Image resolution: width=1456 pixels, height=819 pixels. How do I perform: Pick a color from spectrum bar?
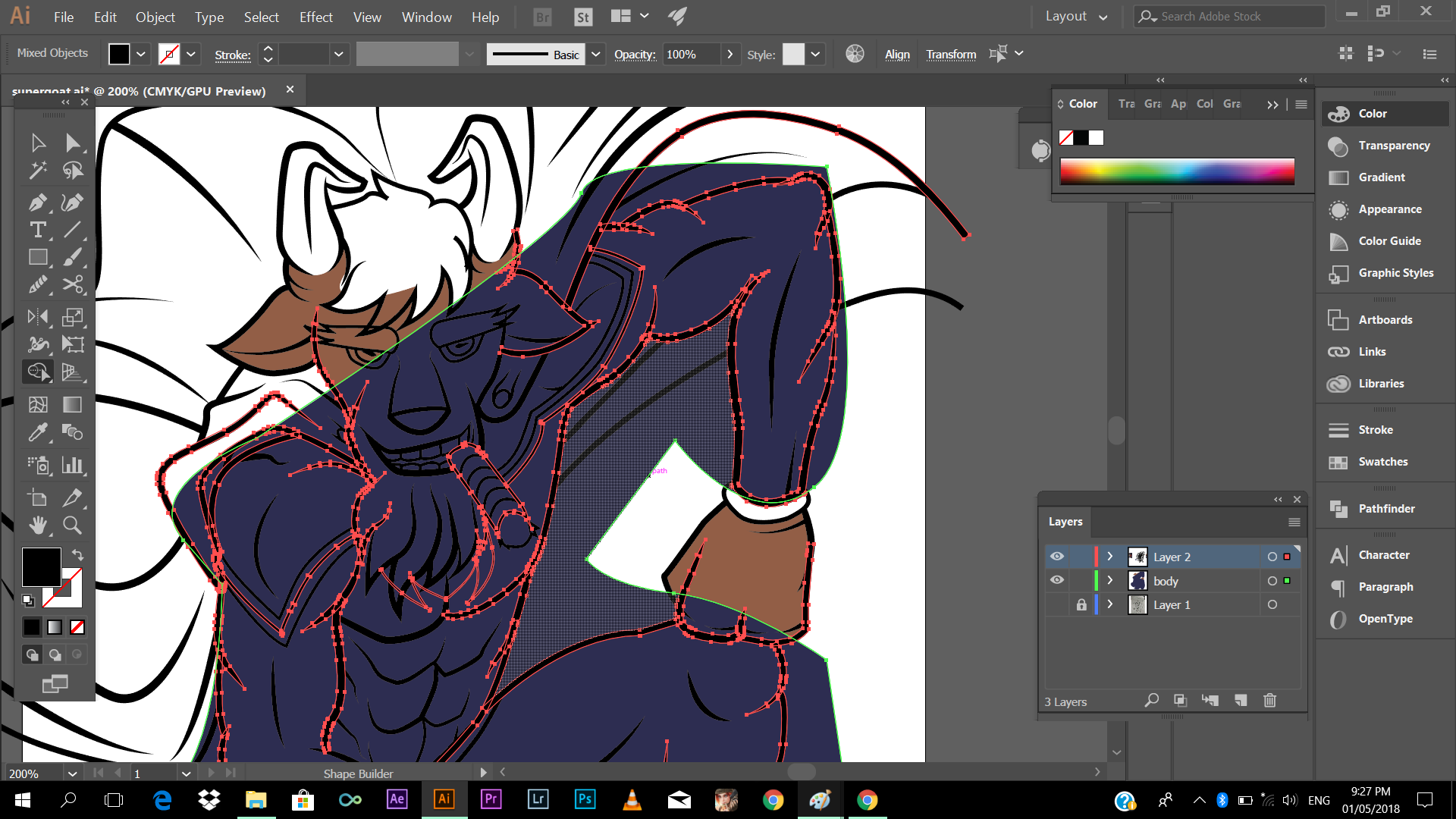click(x=1176, y=172)
